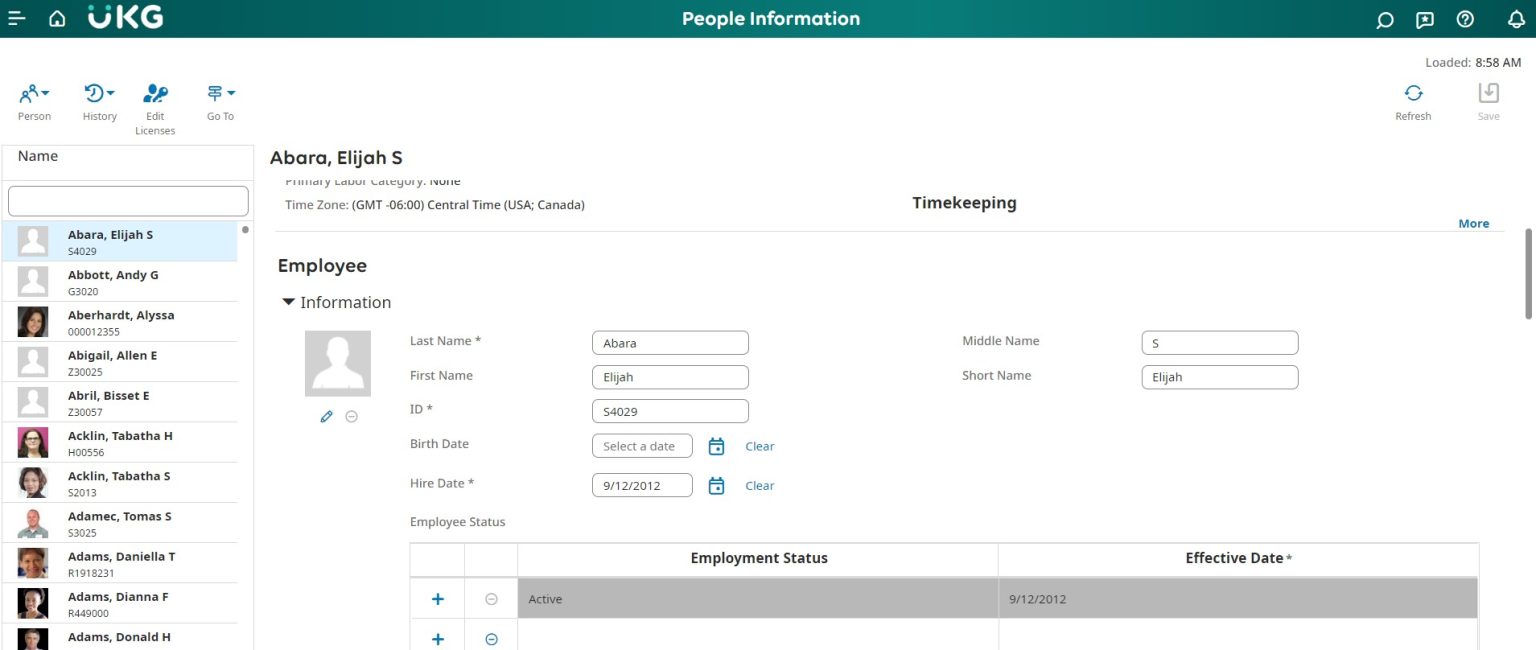This screenshot has height=650, width=1536.
Task: Open the hamburger navigation menu
Action: (x=16, y=18)
